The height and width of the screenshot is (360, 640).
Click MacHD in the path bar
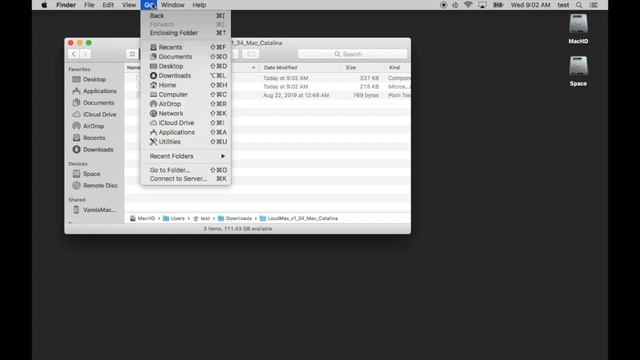143,218
